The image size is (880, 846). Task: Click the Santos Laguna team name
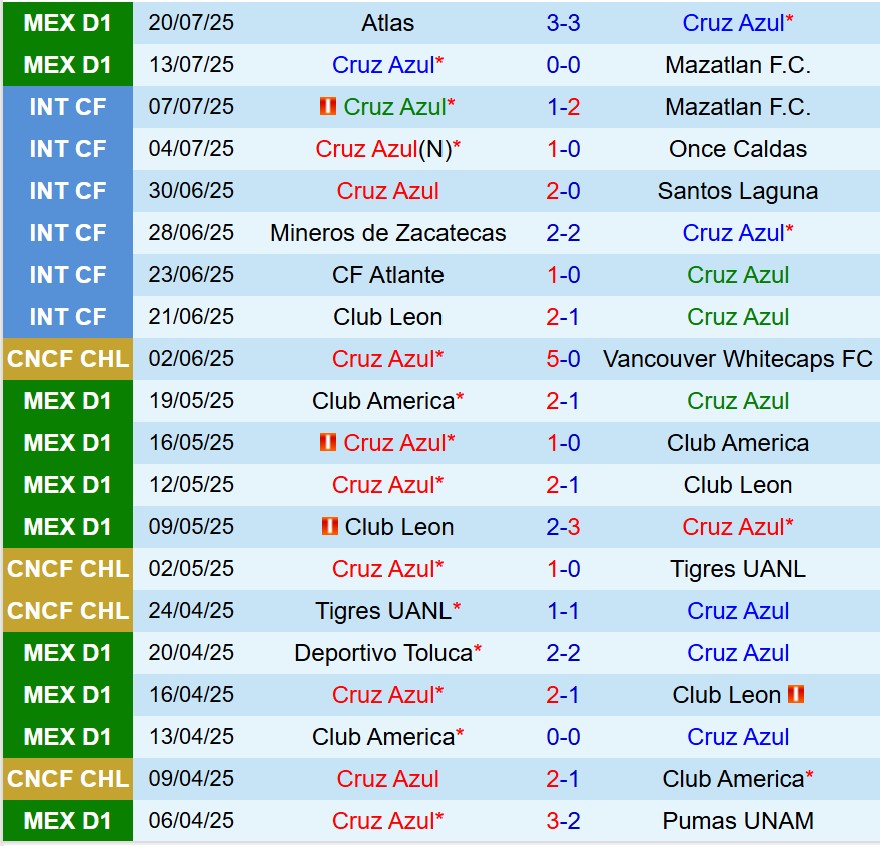[x=738, y=191]
